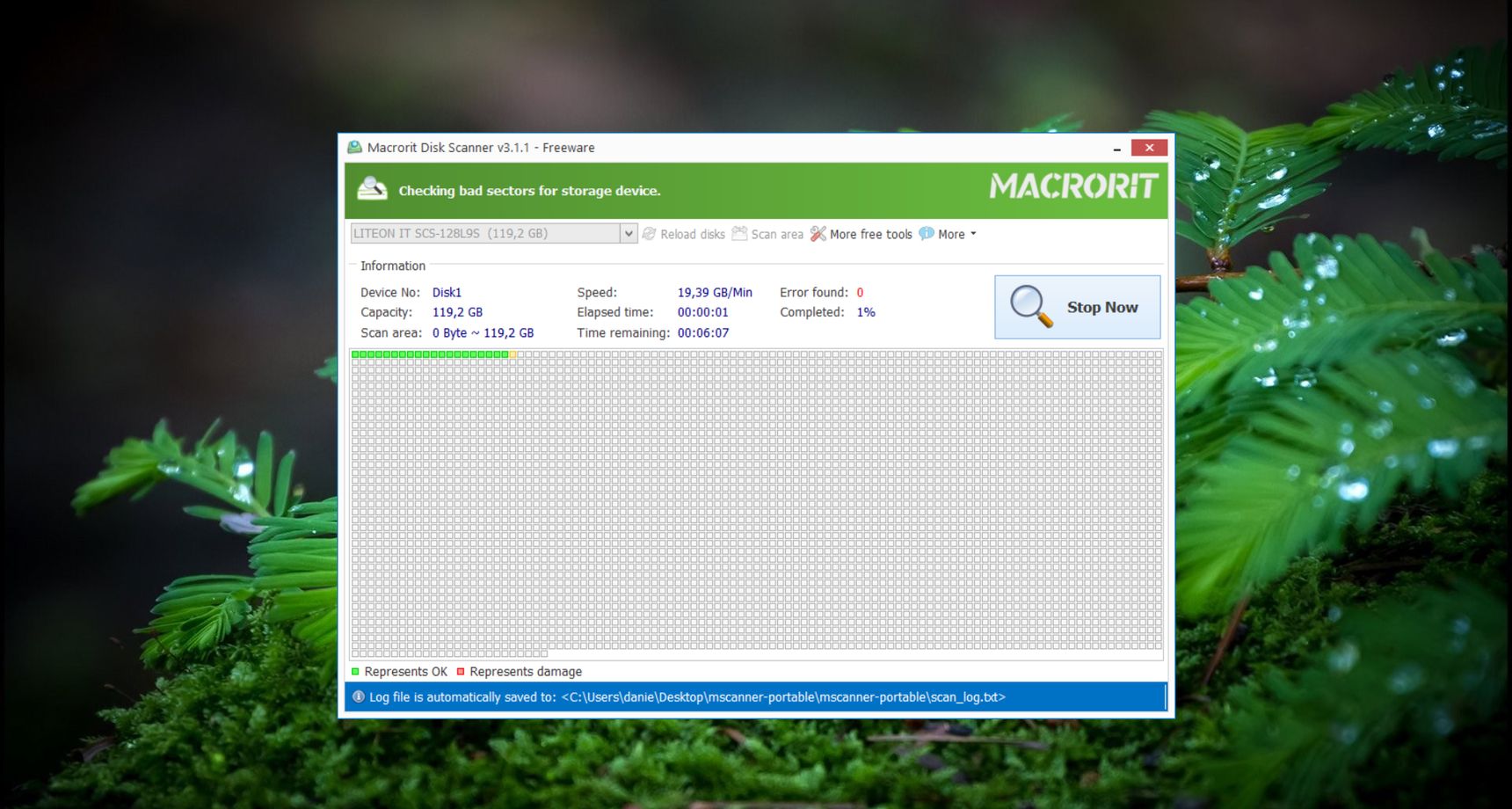Click the Represents damage legend text
This screenshot has width=1512, height=809.
tap(526, 672)
